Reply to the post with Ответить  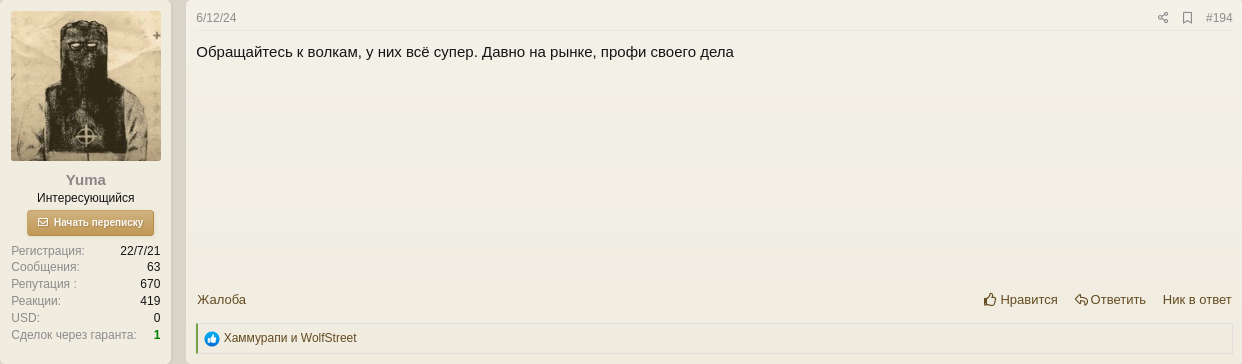pyautogui.click(x=1110, y=299)
